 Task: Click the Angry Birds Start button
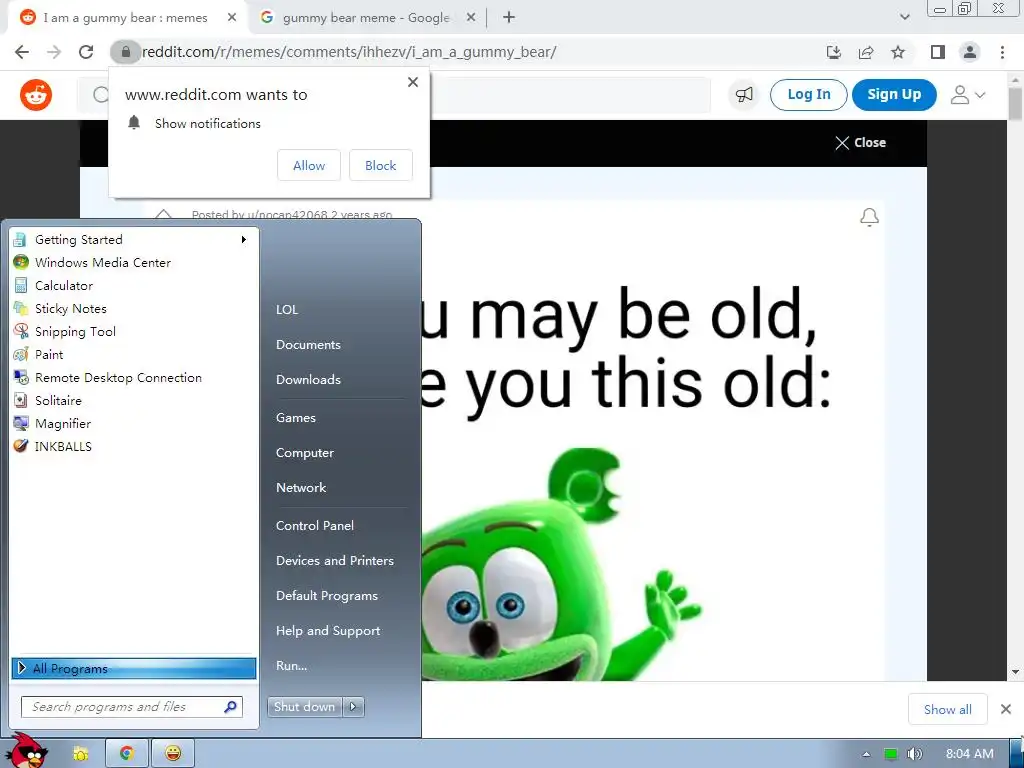point(26,751)
